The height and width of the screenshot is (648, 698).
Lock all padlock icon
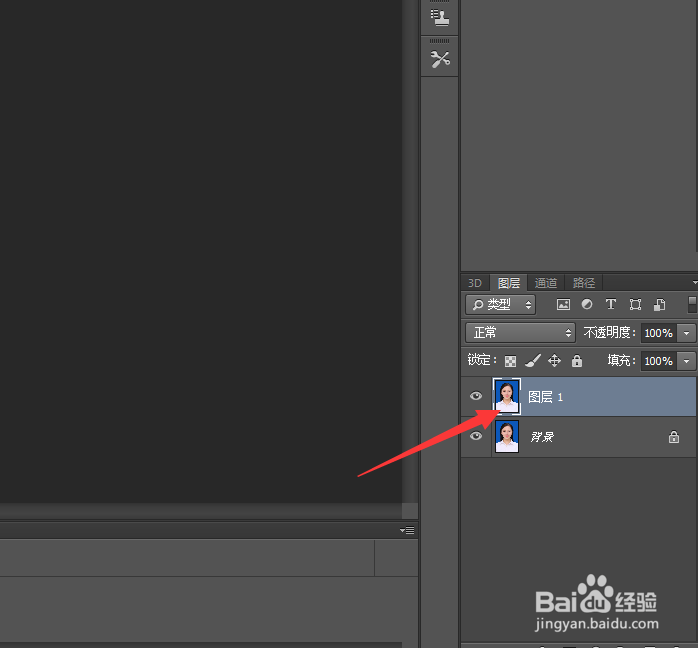(577, 360)
